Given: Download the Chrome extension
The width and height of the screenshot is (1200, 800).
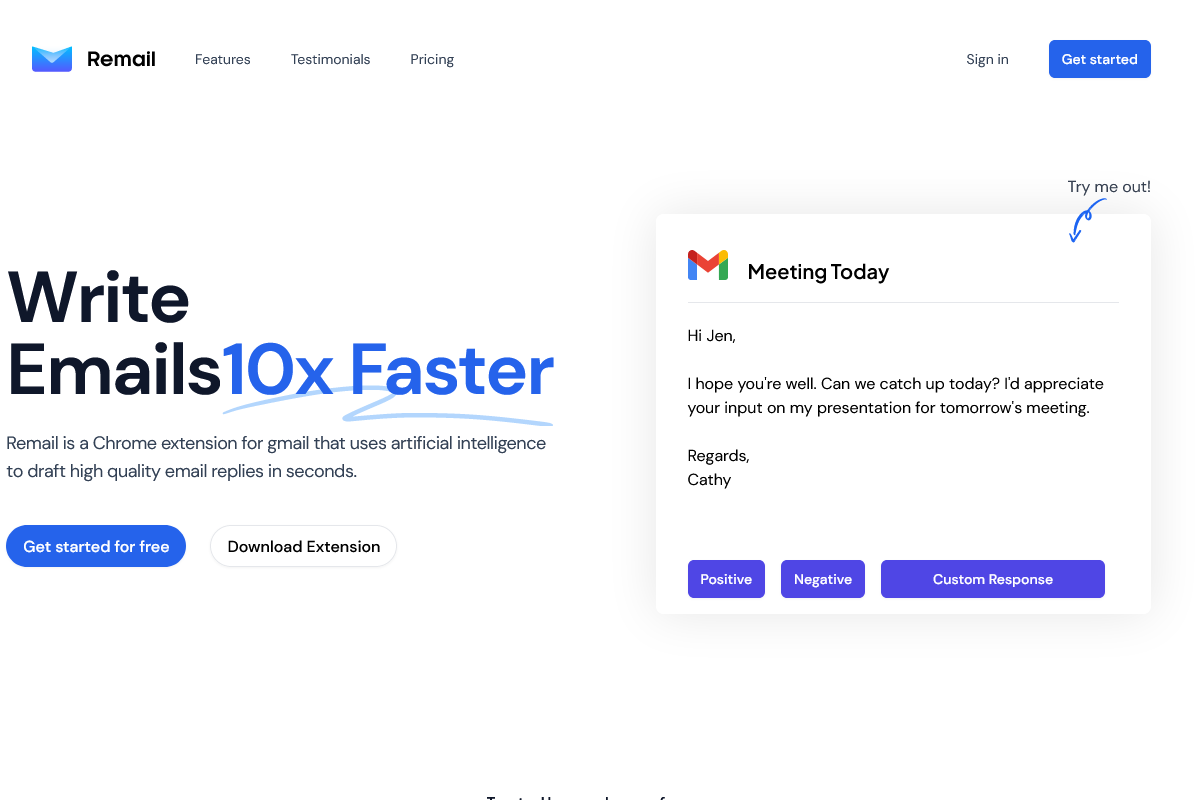Looking at the screenshot, I should (303, 546).
